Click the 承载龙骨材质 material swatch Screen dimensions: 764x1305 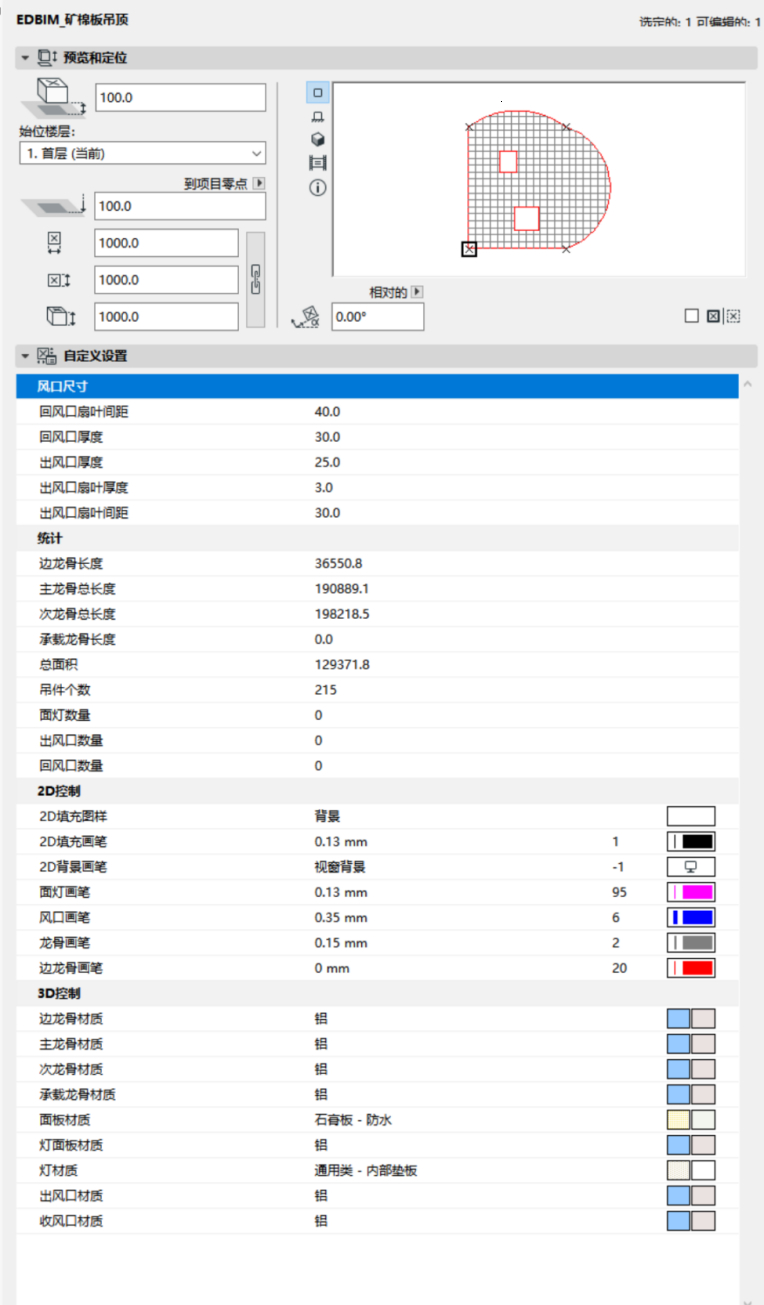[691, 1095]
